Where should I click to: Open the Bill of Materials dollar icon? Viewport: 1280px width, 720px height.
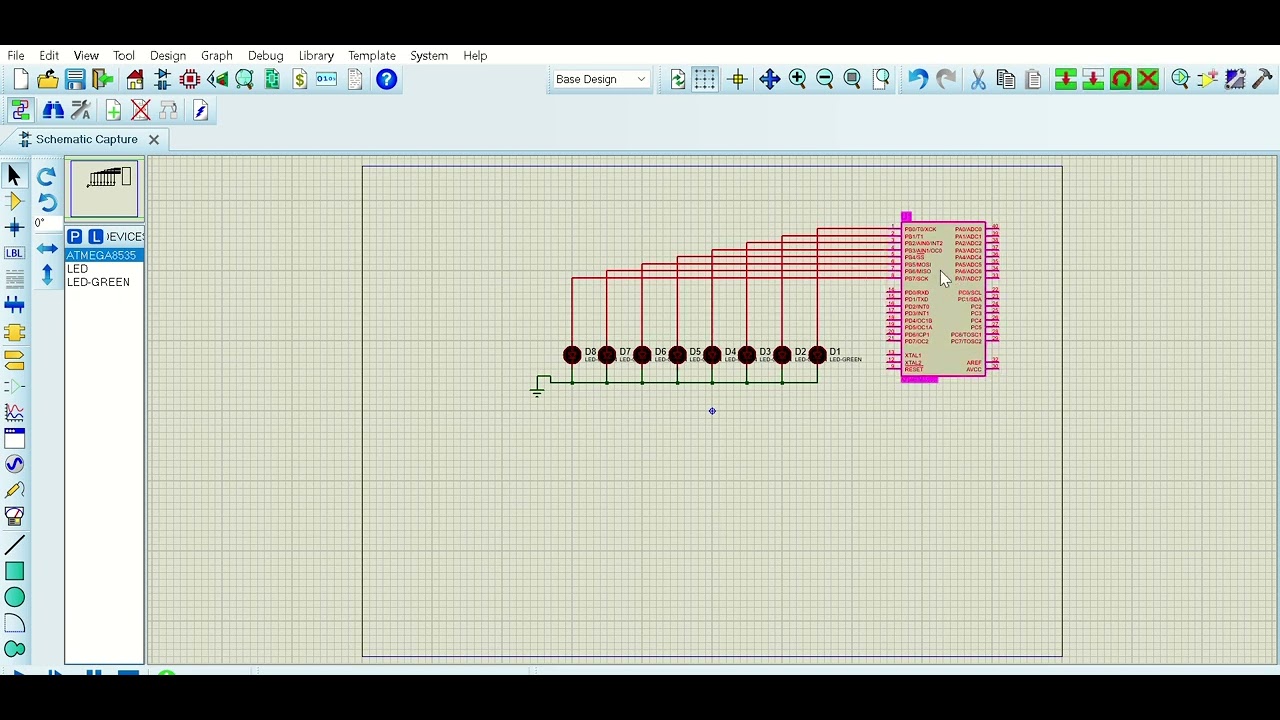point(300,80)
